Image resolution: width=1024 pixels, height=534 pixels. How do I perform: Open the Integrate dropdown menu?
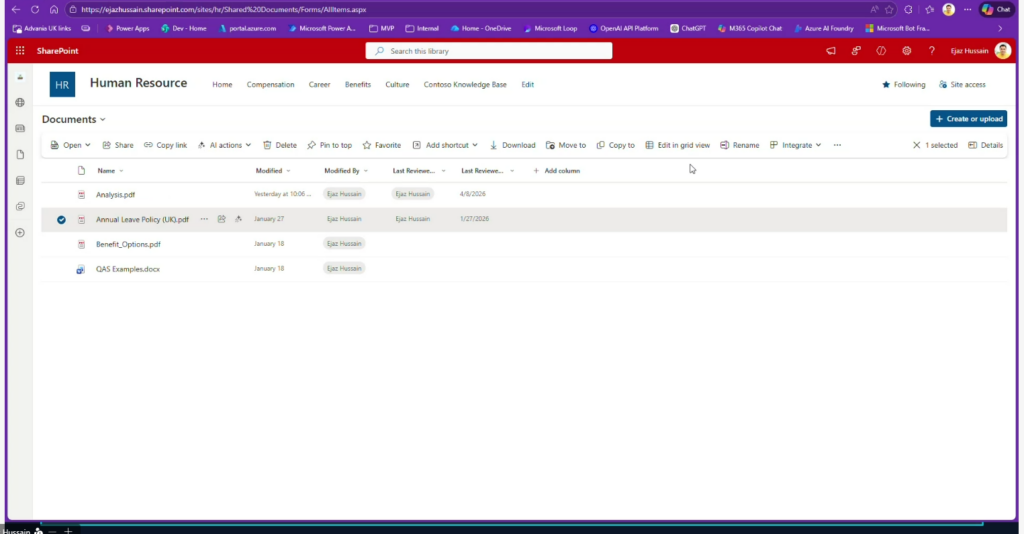point(795,145)
